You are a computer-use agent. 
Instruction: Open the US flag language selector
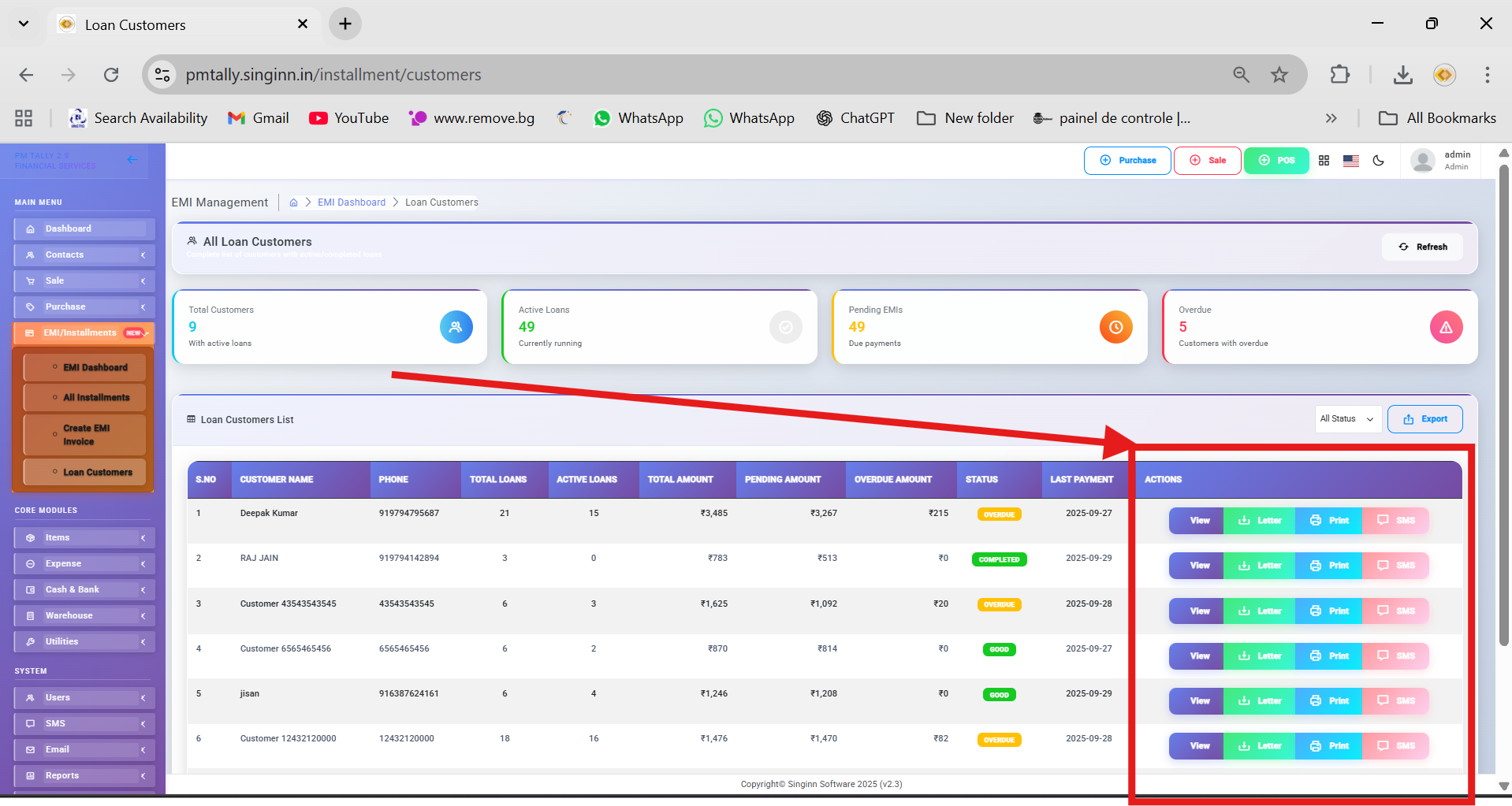(x=1350, y=161)
